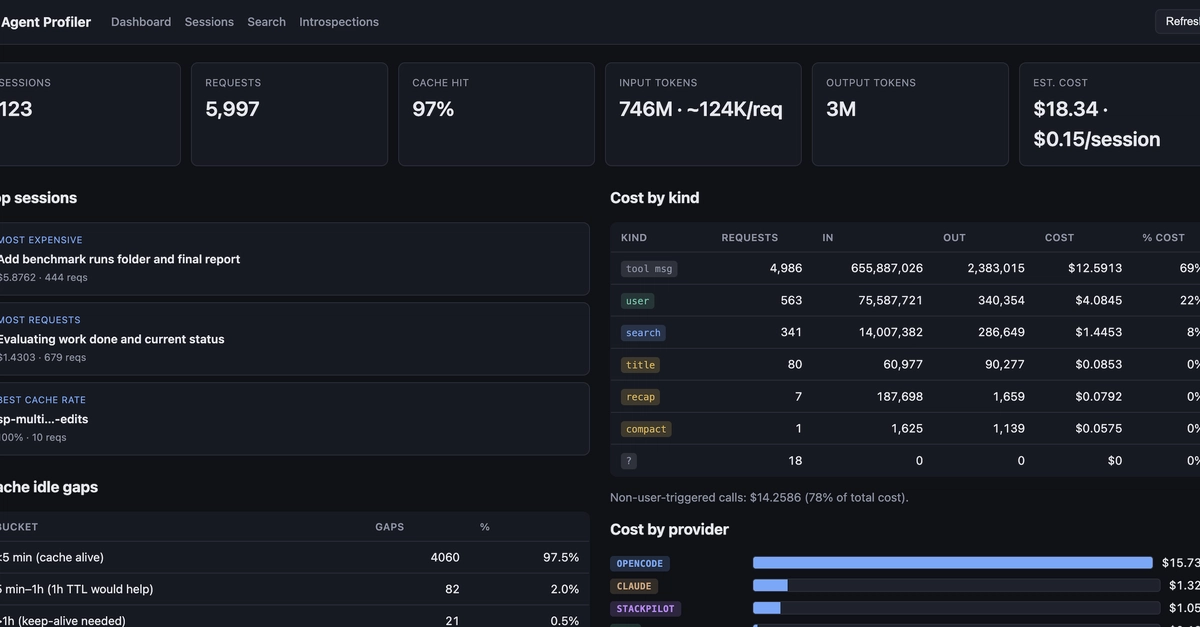Viewport: 1200px width, 627px height.
Task: Click the search cost value $1.4453
Action: point(1098,333)
